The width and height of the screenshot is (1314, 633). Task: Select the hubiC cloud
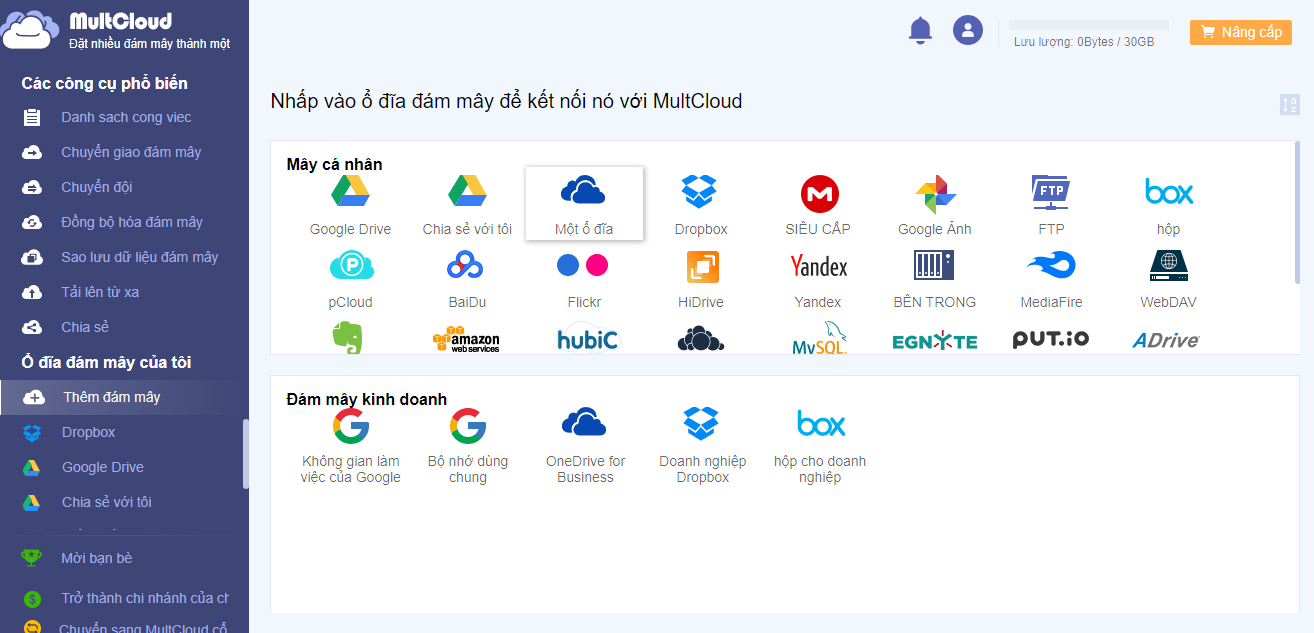point(588,338)
